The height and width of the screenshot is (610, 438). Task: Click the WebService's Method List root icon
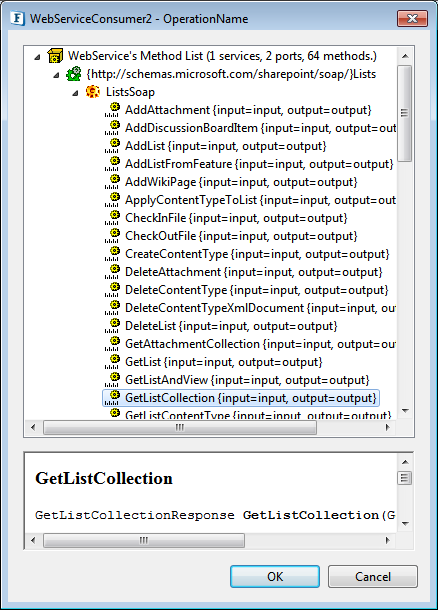[x=55, y=56]
